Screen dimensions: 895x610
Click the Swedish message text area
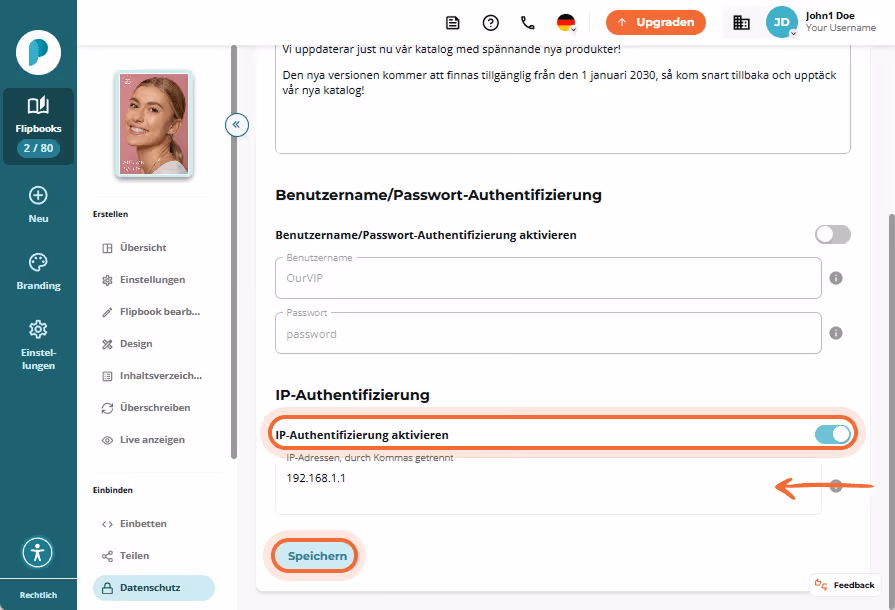563,97
